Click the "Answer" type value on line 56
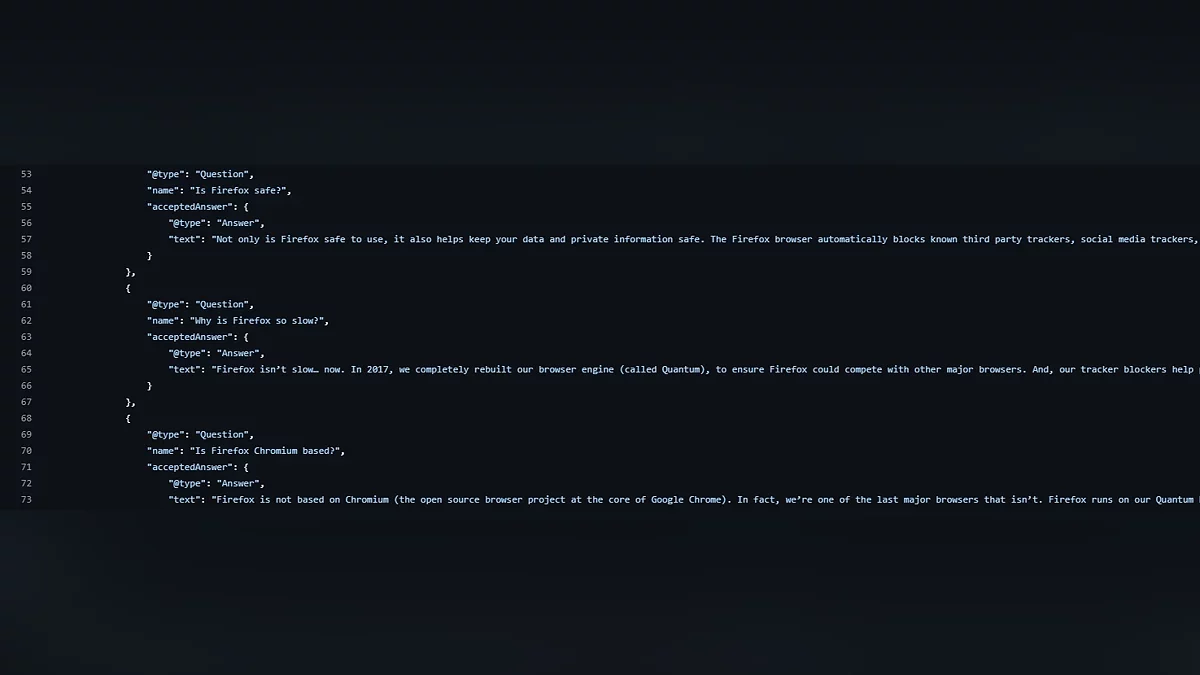The image size is (1200, 675). pyautogui.click(x=240, y=223)
